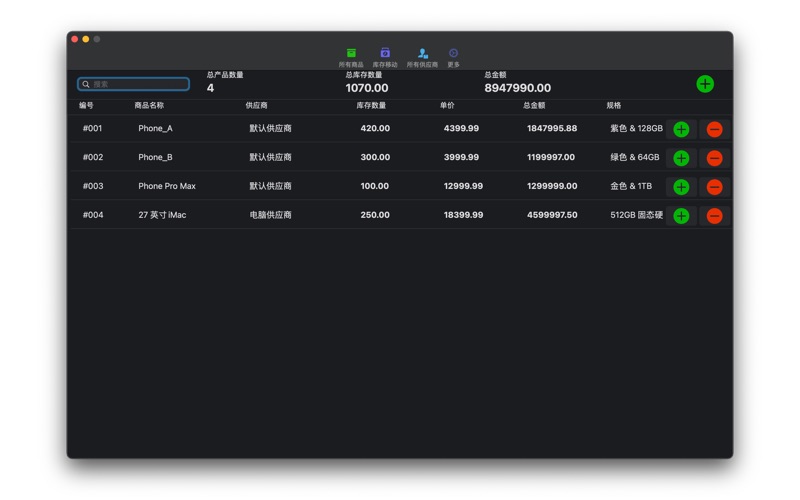The image size is (800, 500).
Task: Click red minus on 27 英寸 iMac row
Action: [714, 216]
